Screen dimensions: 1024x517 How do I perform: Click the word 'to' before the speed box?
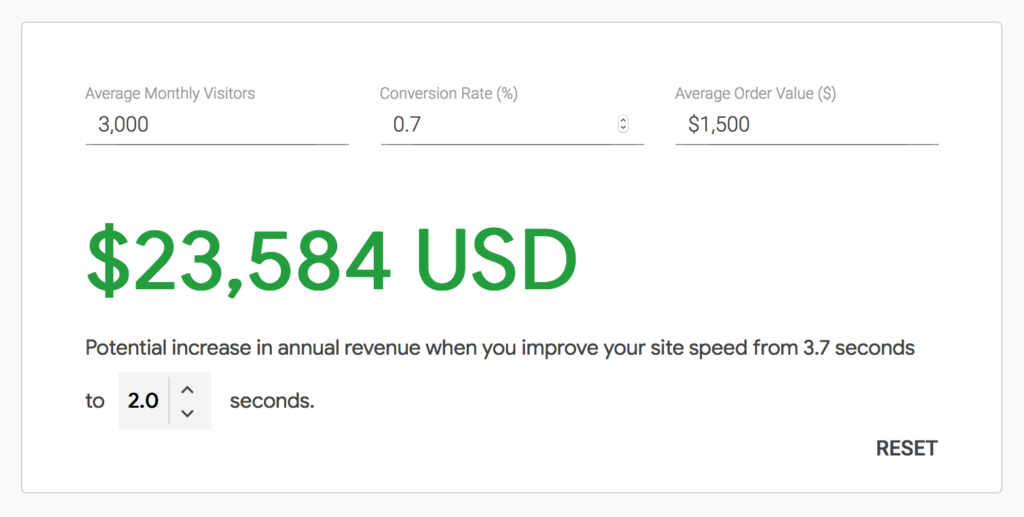[x=95, y=401]
